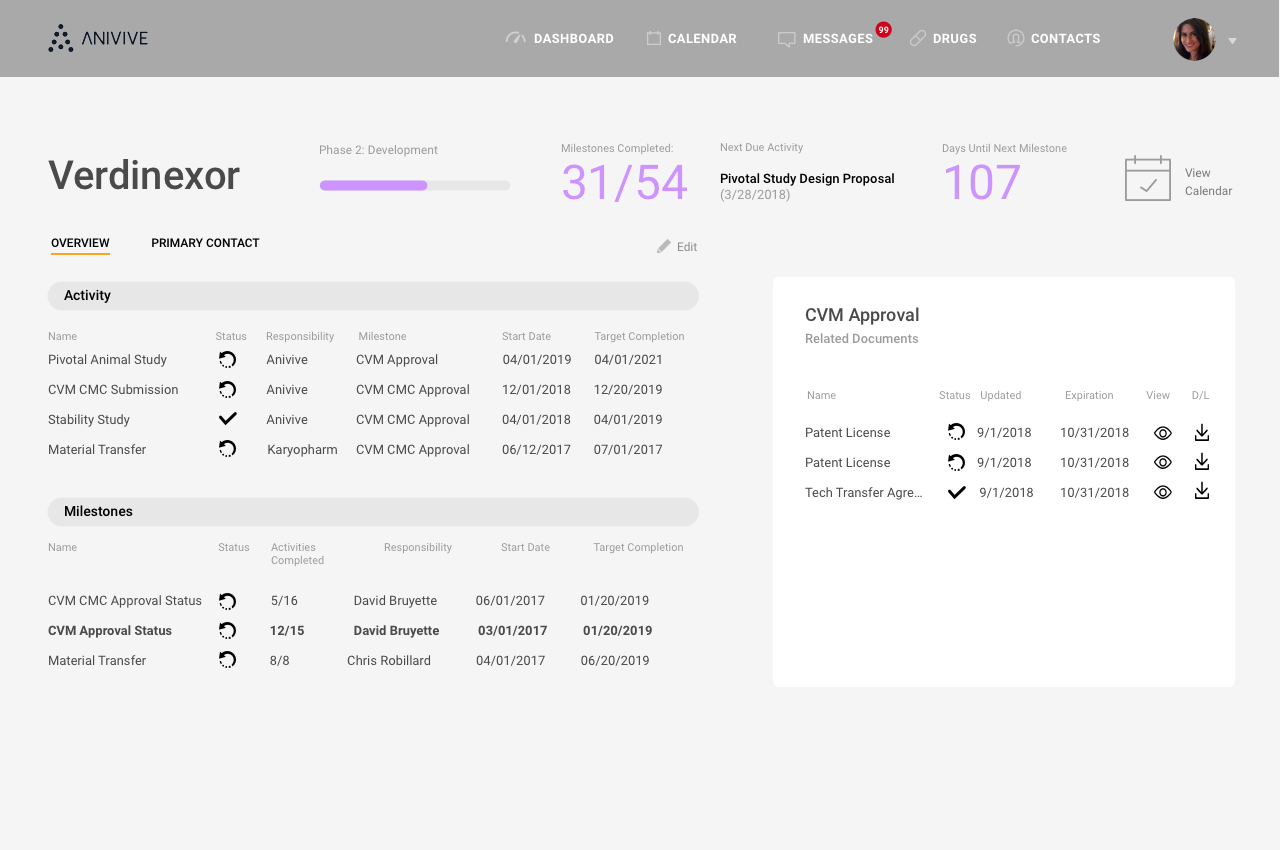Expand the user profile dropdown arrow

[x=1233, y=41]
